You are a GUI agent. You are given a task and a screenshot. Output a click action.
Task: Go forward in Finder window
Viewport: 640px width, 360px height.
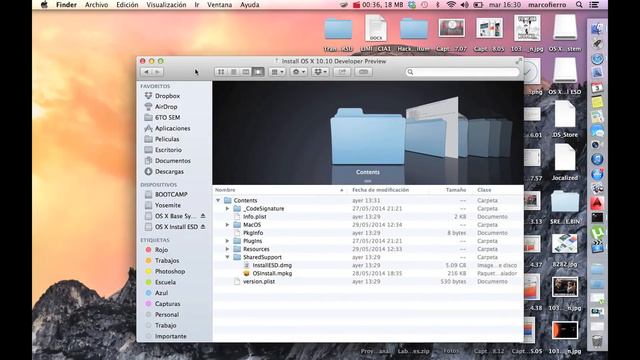click(157, 72)
